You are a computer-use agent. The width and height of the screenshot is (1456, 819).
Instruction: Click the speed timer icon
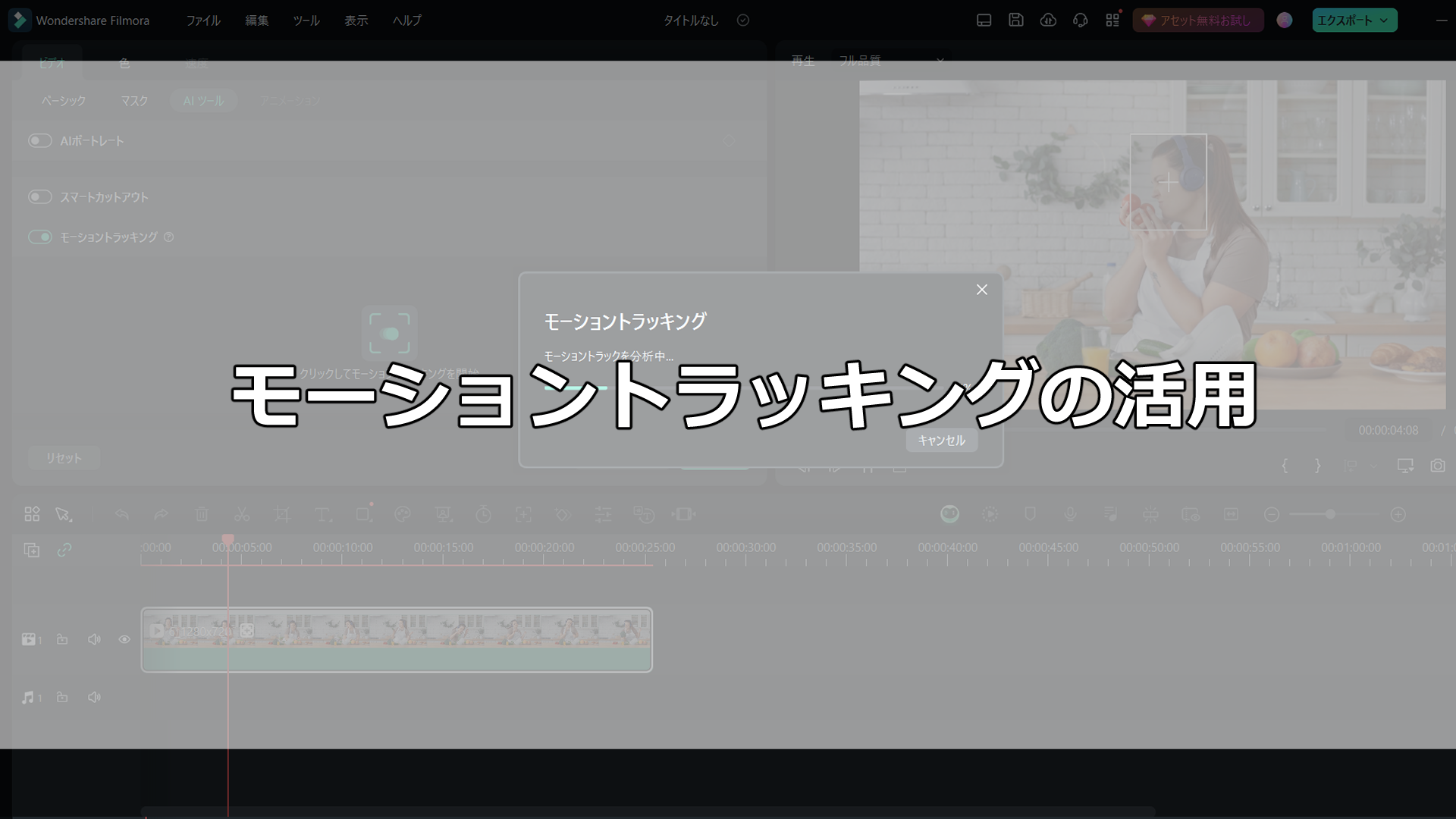[x=483, y=515]
